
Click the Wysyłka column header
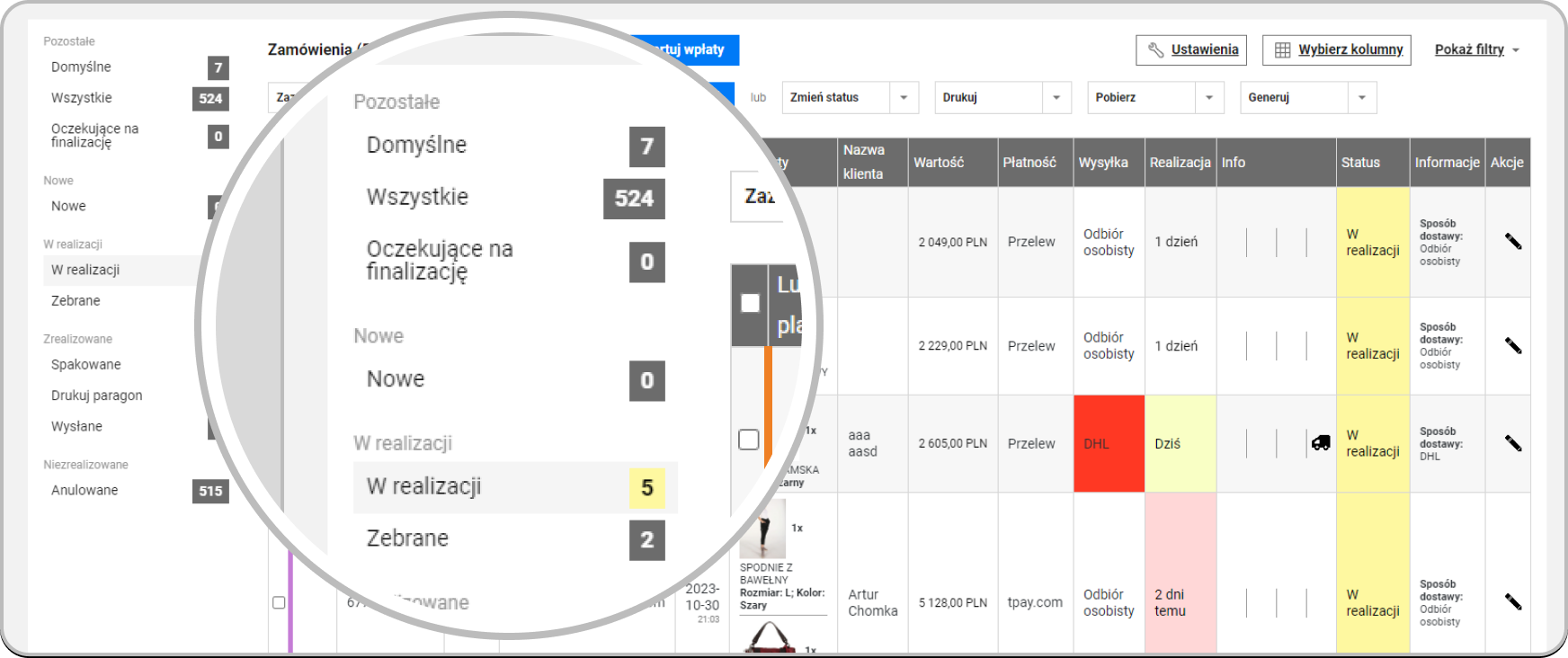(1109, 162)
